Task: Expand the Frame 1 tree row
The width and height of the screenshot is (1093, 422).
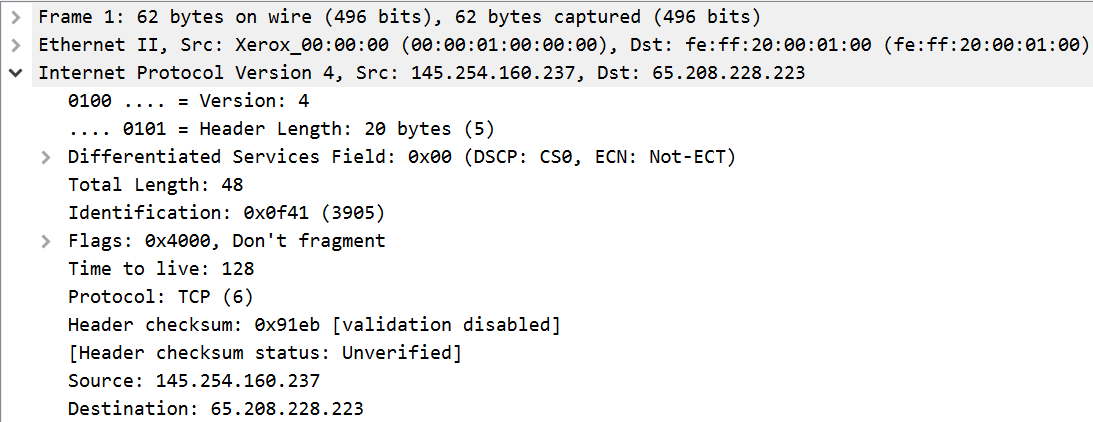Action: [15, 17]
